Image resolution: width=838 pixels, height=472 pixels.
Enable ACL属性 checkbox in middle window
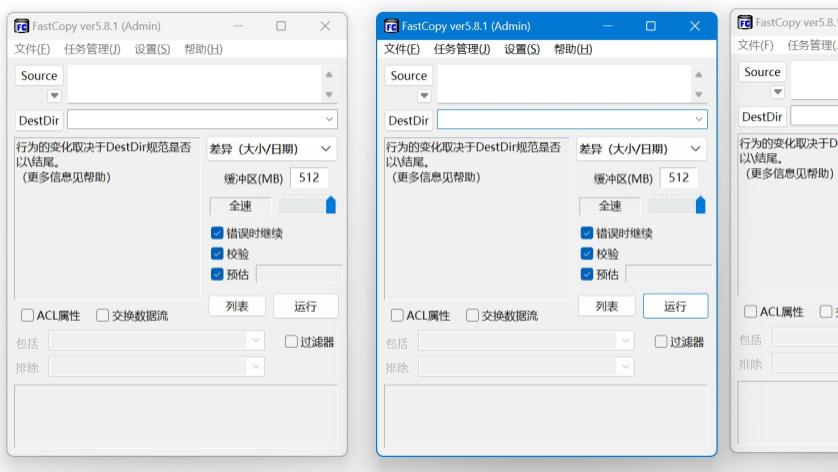(397, 315)
